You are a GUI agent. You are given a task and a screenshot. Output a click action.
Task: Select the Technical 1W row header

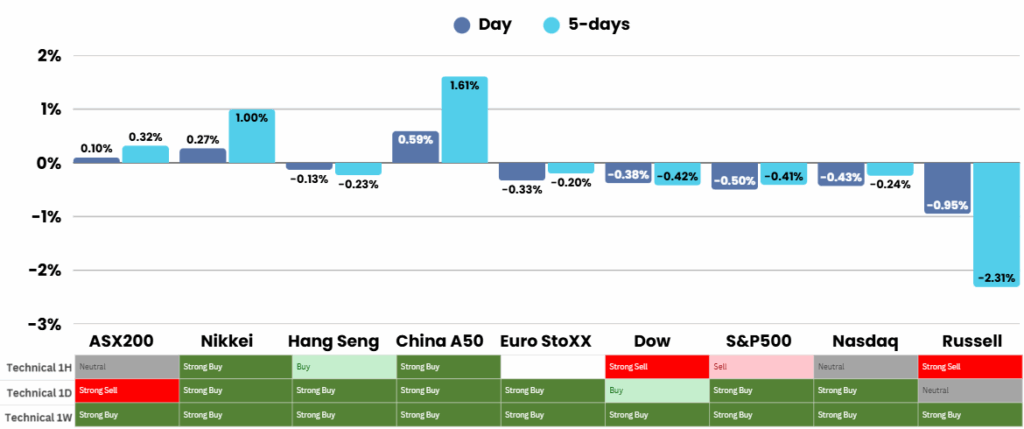tap(37, 415)
